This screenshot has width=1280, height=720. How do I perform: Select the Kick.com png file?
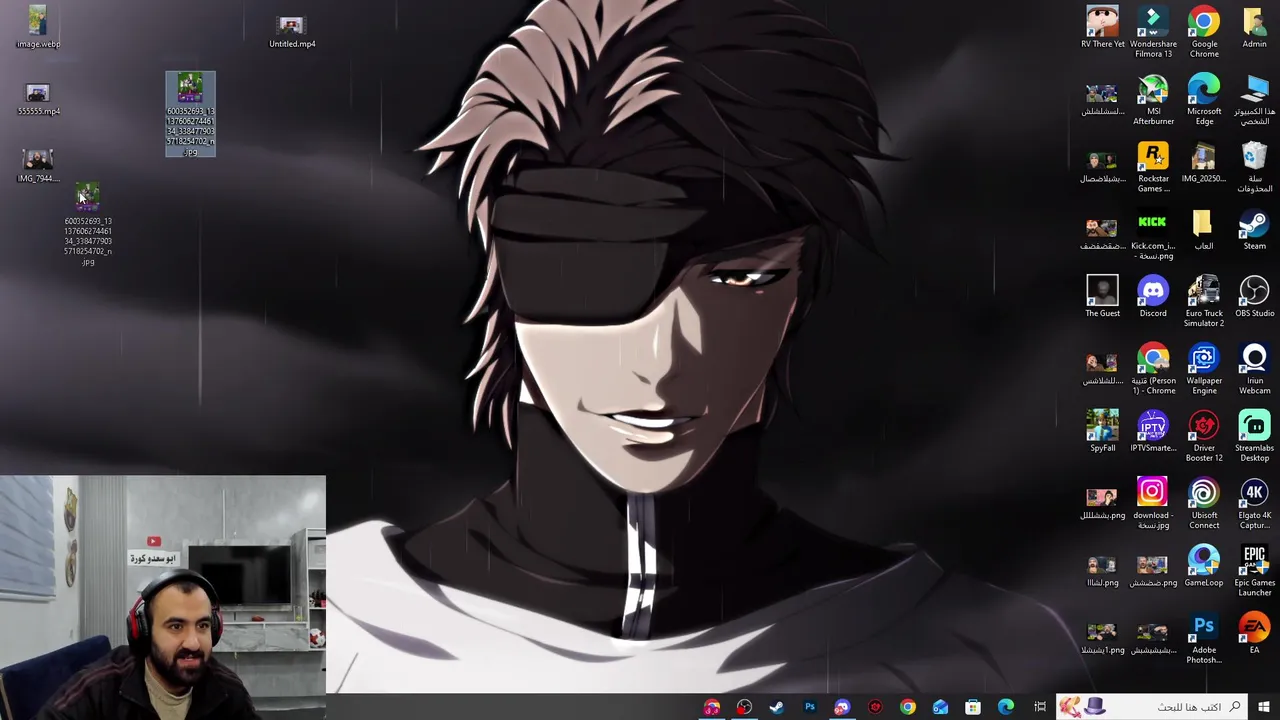1153,235
